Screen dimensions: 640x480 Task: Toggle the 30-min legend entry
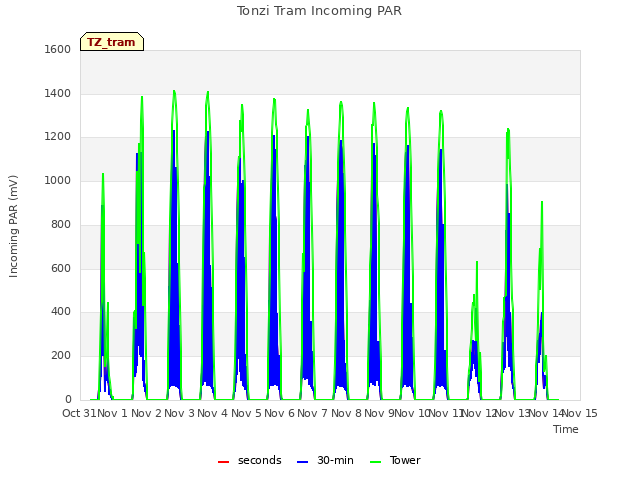point(325,460)
